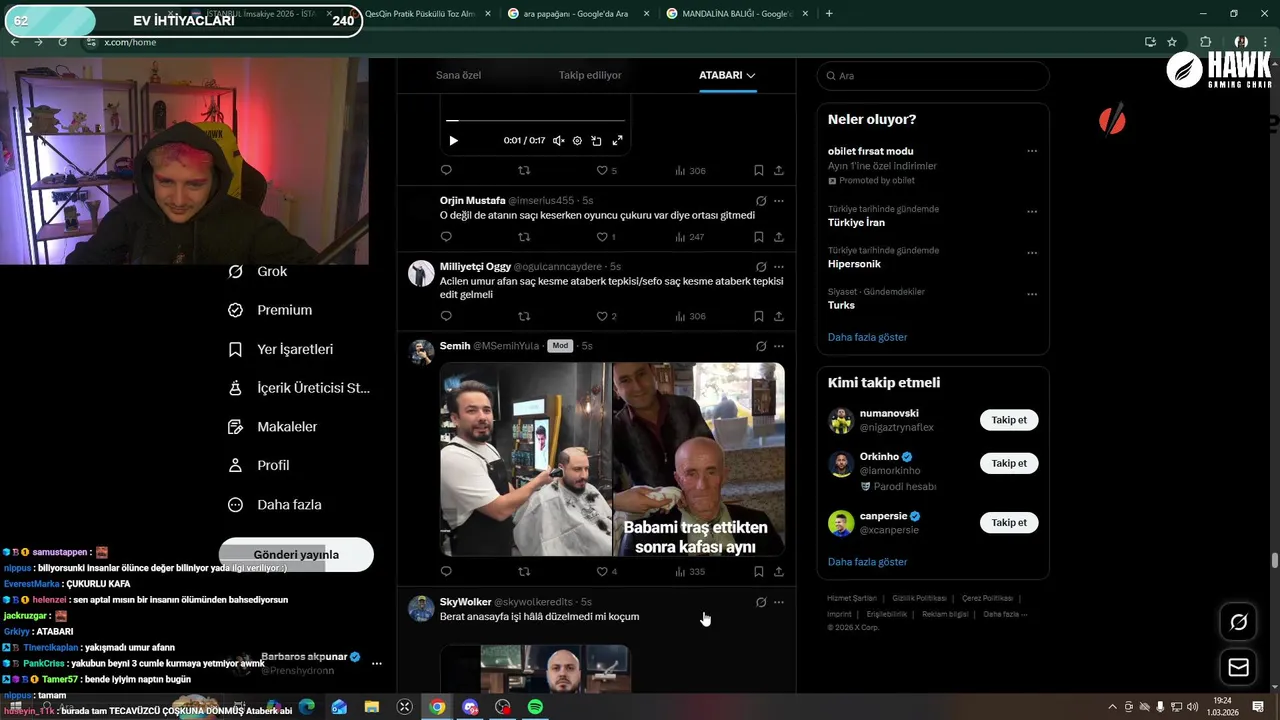Screen dimensions: 1280x720
Task: Follow canpersie with Takip et
Action: (1009, 523)
